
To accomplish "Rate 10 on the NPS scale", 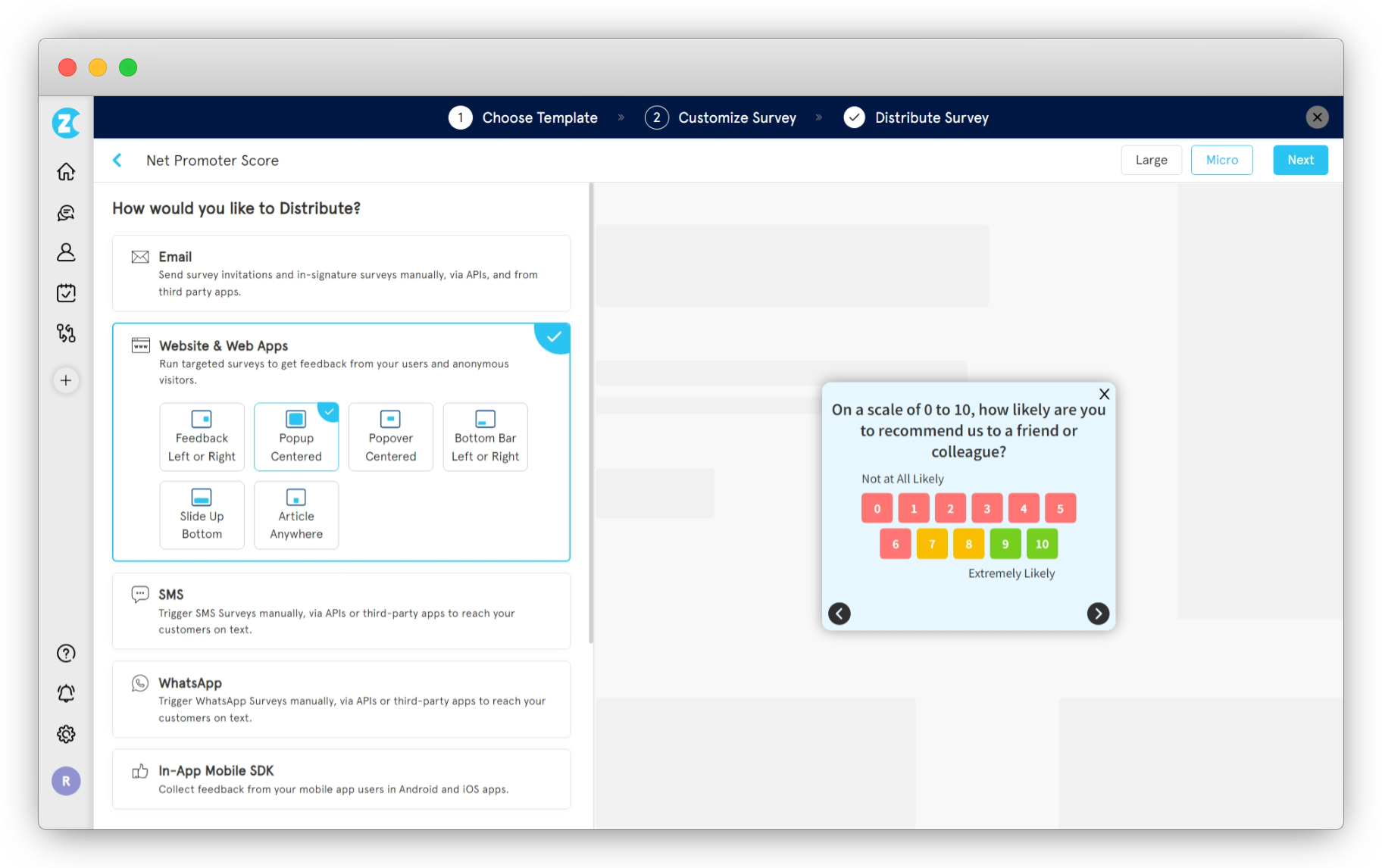I will coord(1042,543).
